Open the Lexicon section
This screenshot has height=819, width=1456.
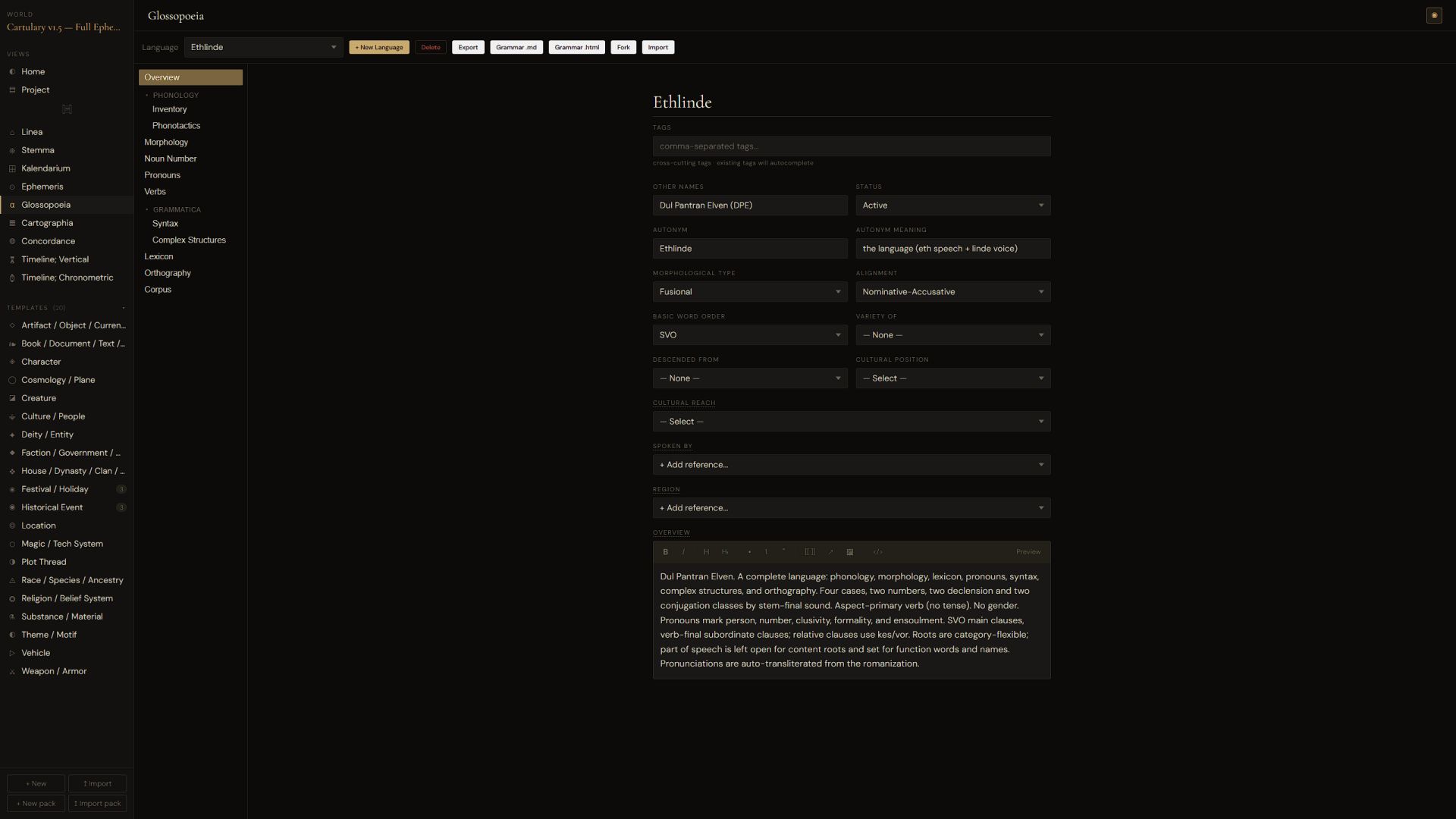(x=158, y=257)
